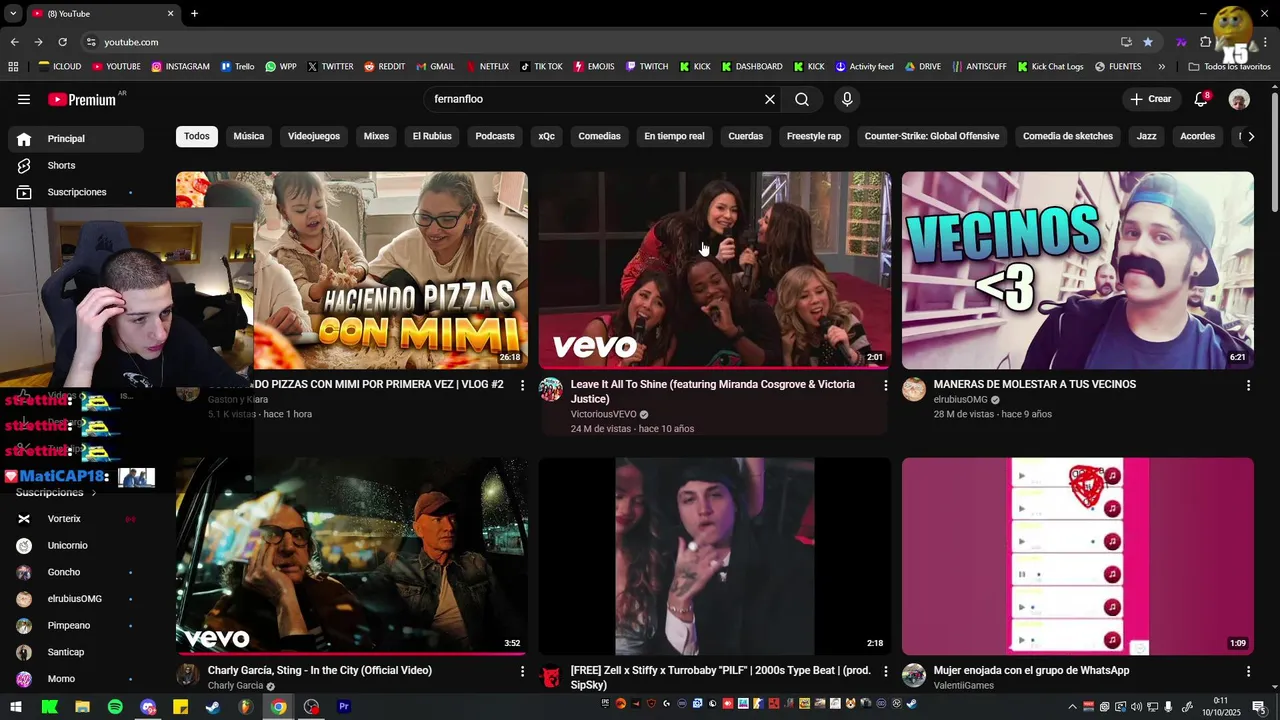Click the Crear button

click(1151, 99)
